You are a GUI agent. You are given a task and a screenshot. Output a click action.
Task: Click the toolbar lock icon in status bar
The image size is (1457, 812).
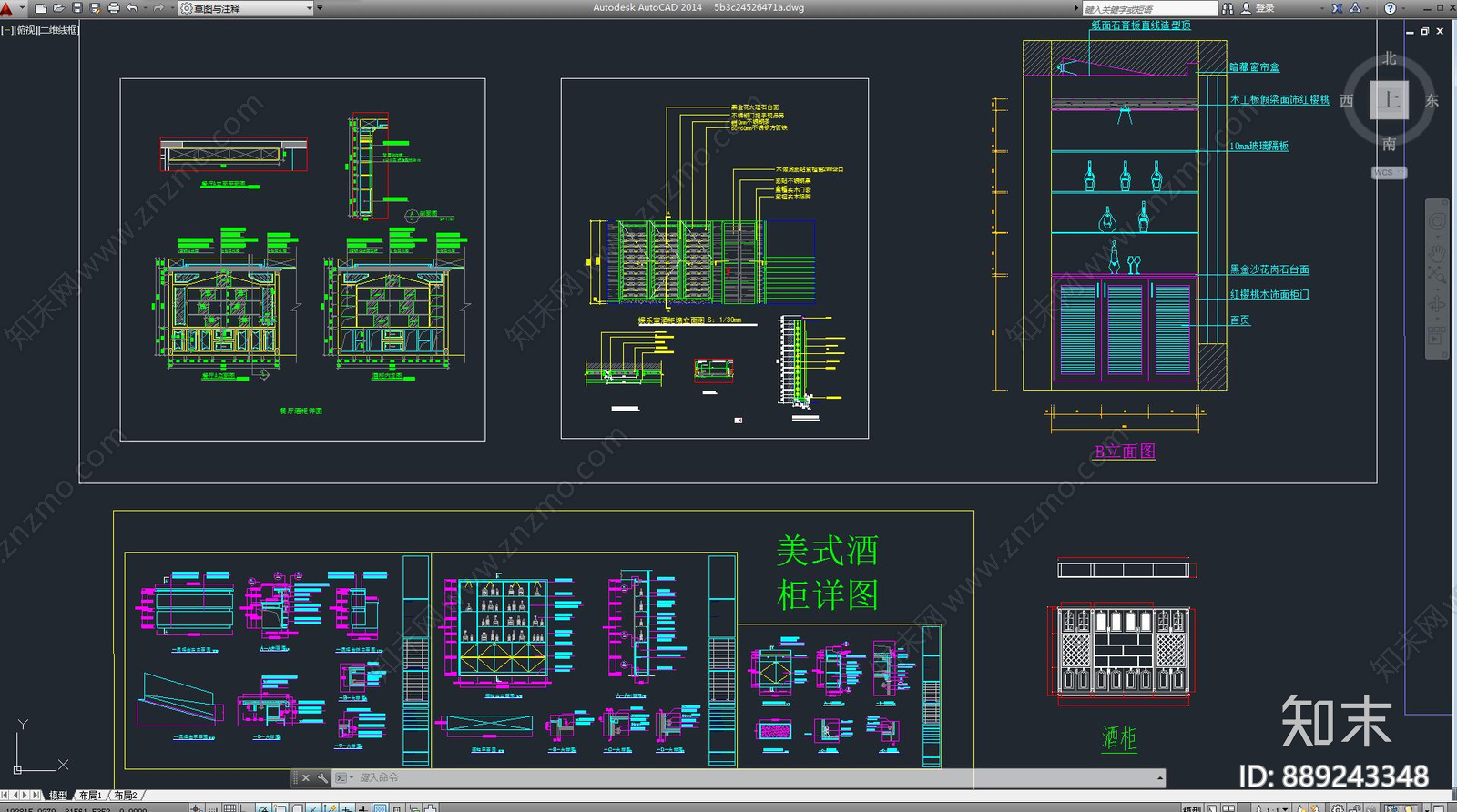(1355, 807)
